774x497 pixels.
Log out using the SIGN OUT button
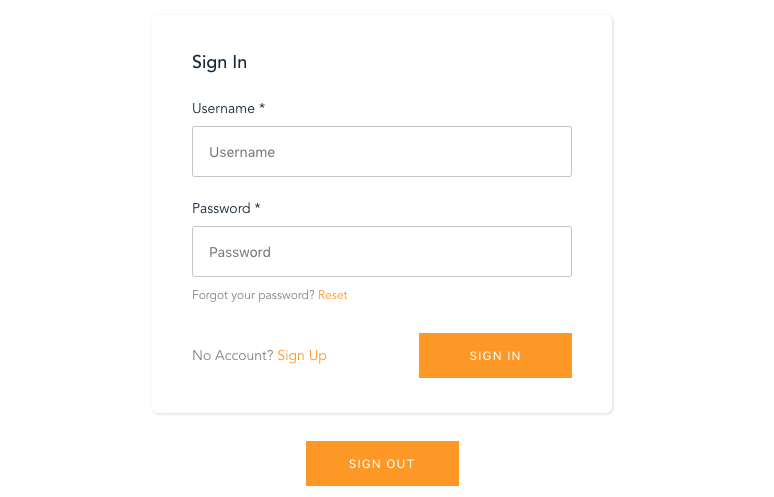tap(382, 464)
